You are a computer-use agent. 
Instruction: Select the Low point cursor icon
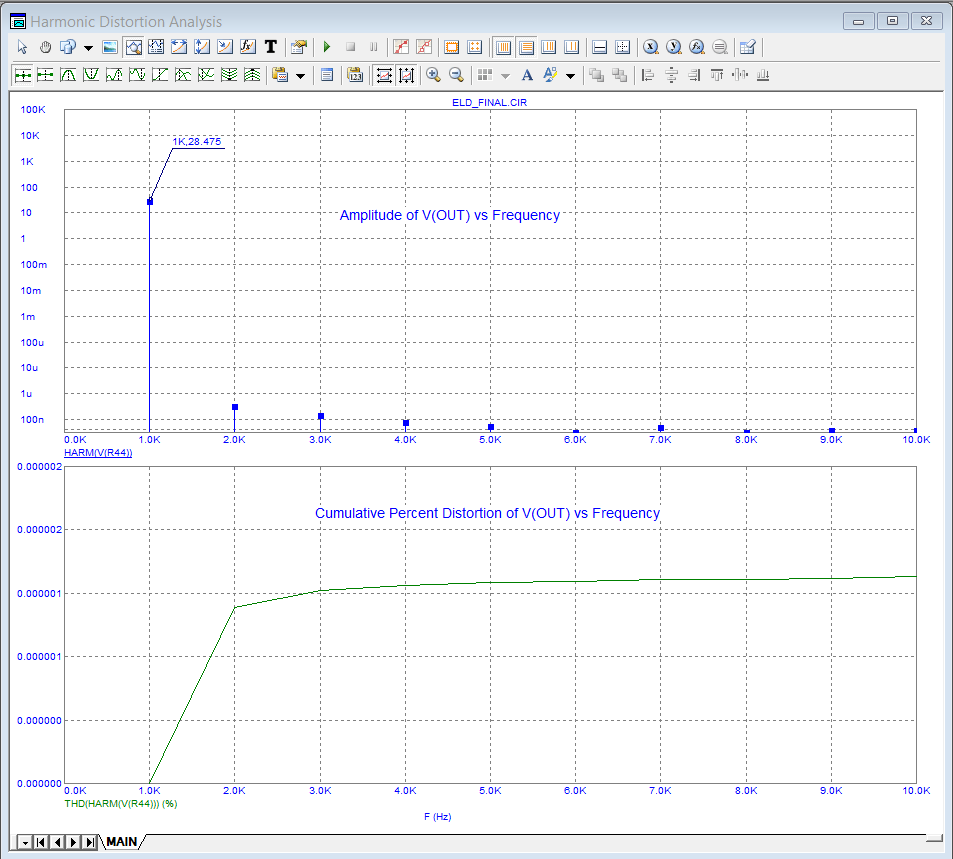coord(137,75)
